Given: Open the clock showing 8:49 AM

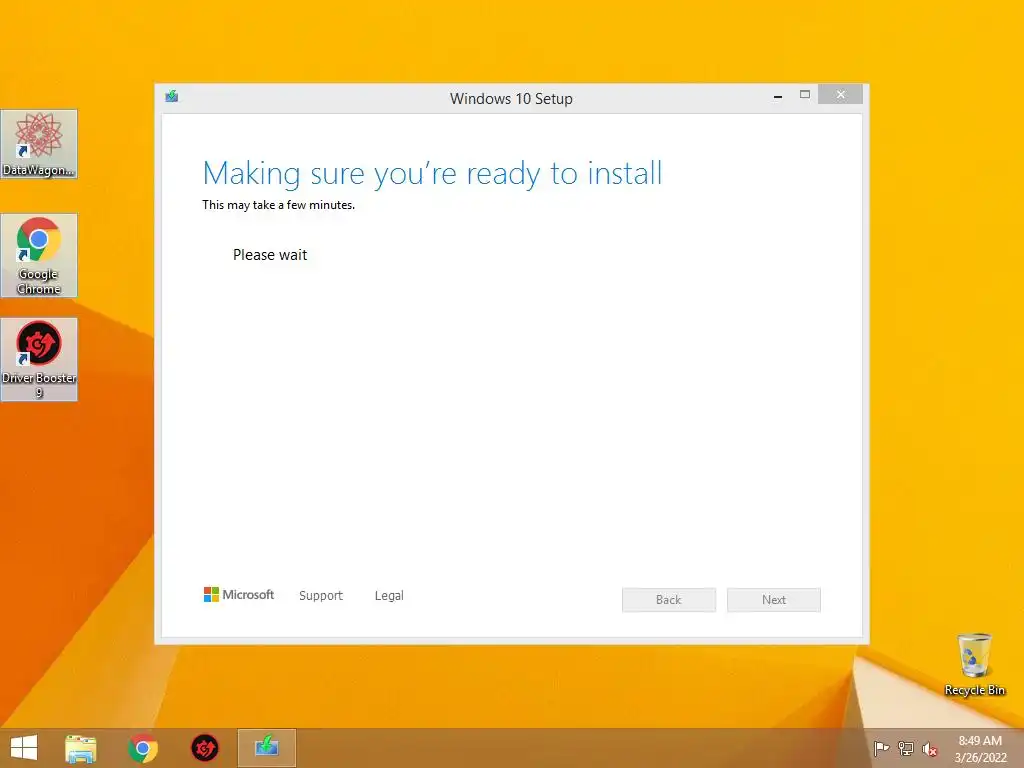Looking at the screenshot, I should click(x=980, y=749).
